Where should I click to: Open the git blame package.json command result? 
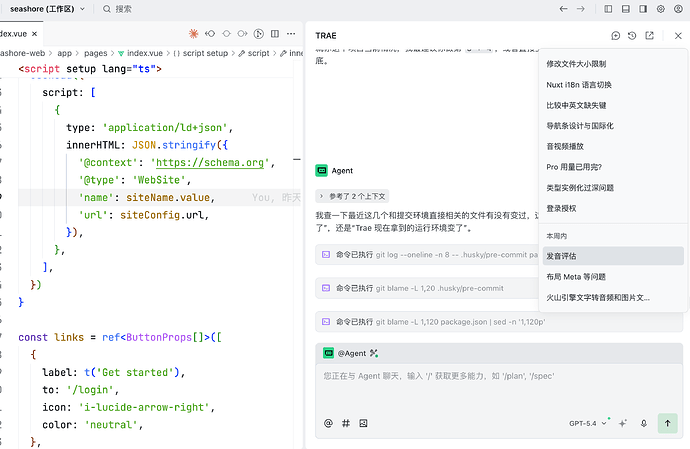click(x=499, y=322)
